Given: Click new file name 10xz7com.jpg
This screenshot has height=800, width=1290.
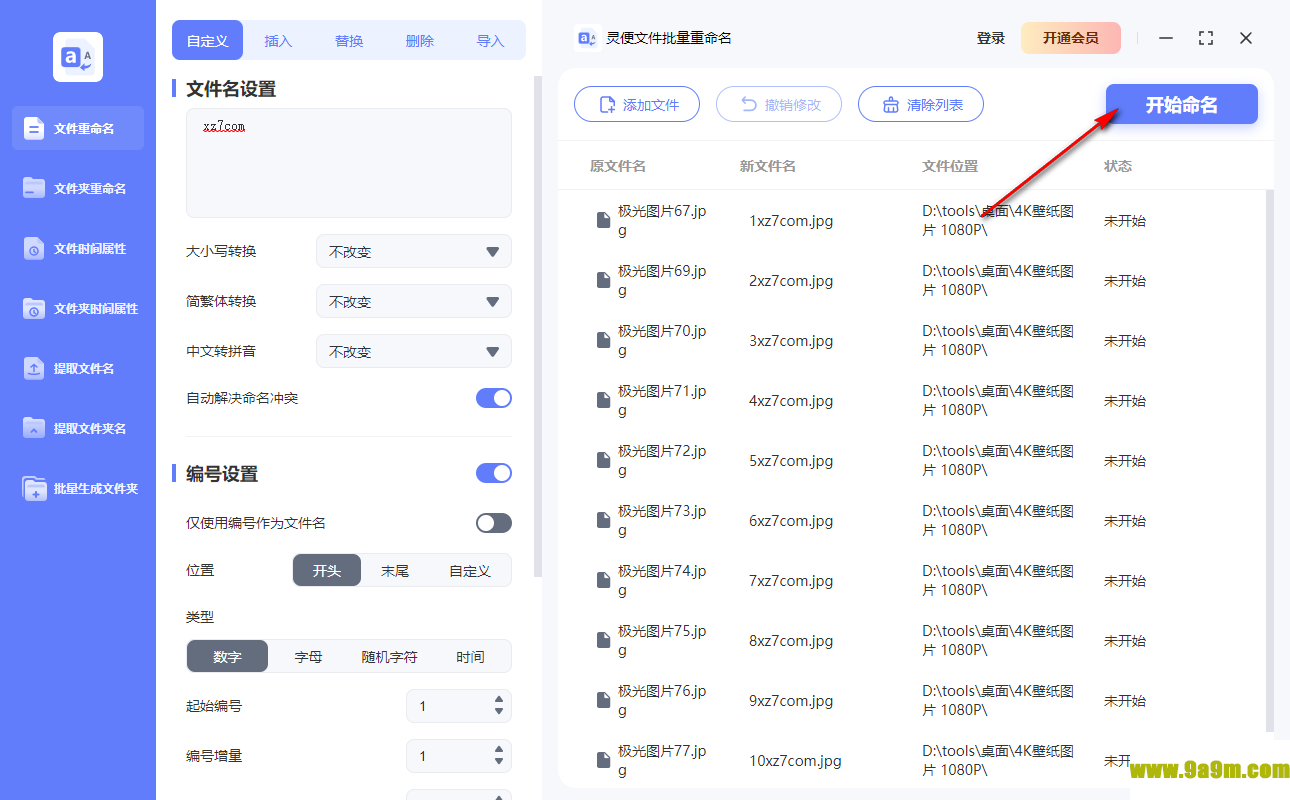Looking at the screenshot, I should point(795,760).
